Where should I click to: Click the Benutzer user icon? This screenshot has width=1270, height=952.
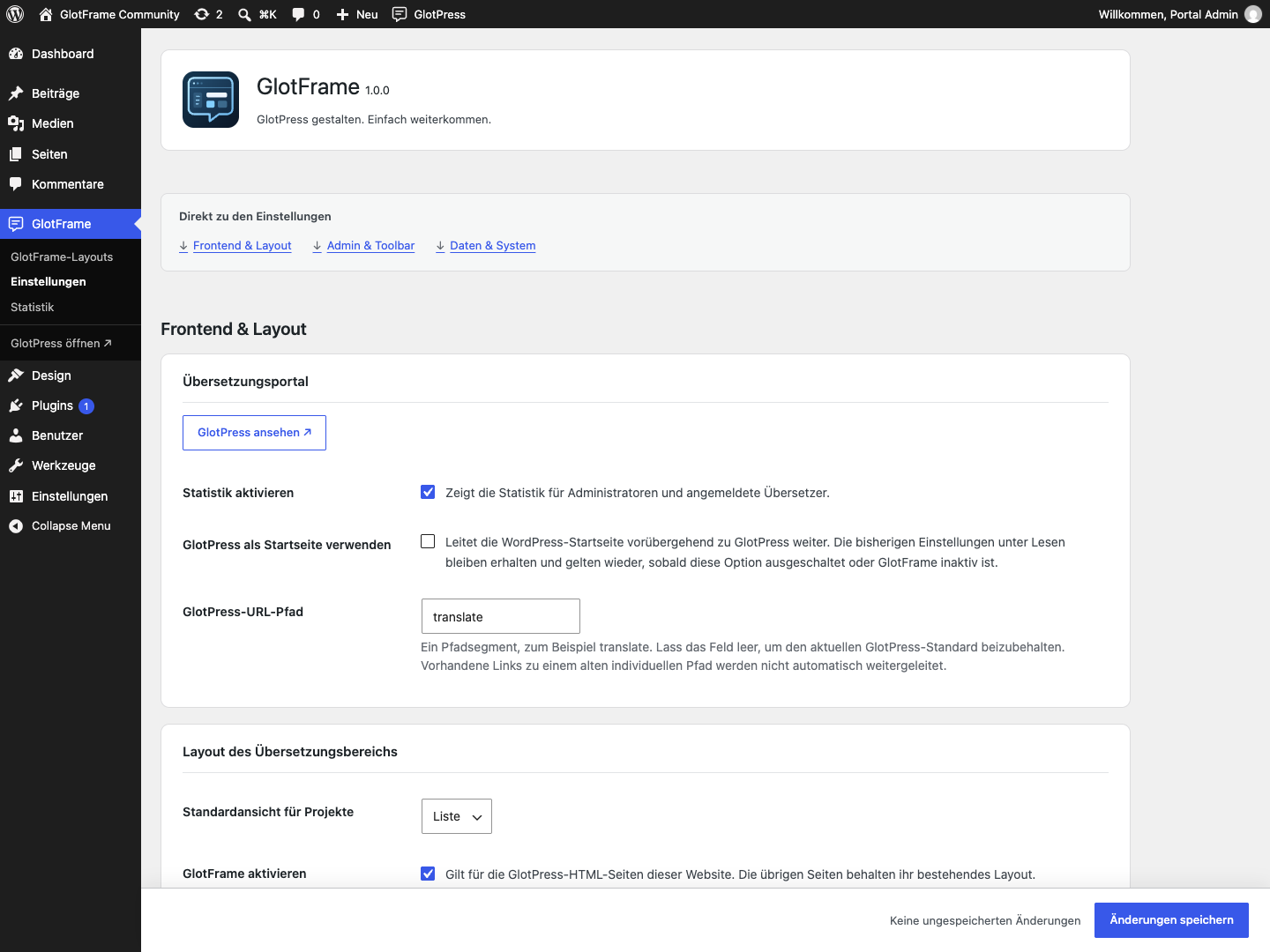[16, 435]
